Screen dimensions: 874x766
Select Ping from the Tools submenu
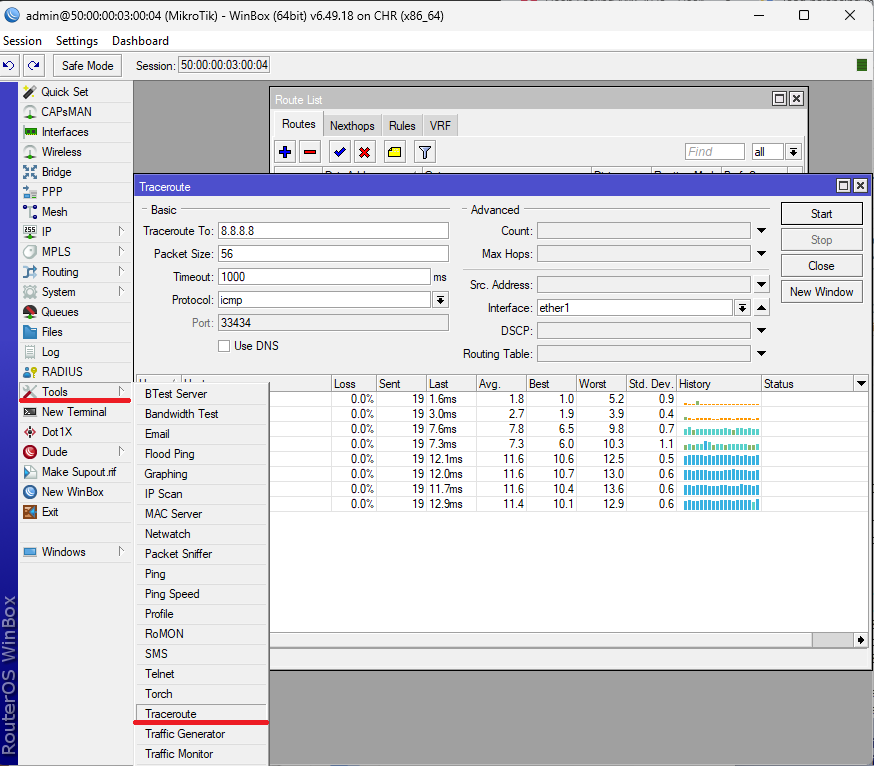(x=155, y=574)
